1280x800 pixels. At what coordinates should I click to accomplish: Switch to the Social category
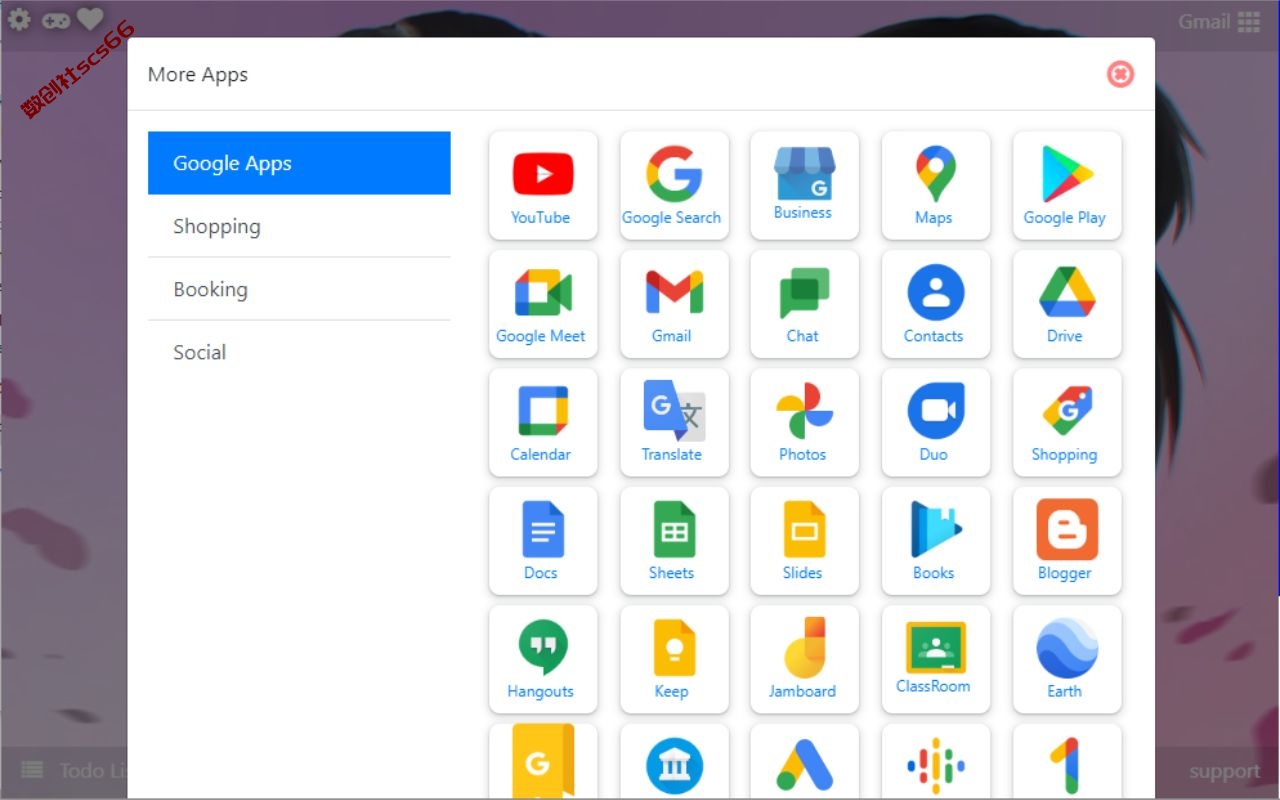pos(299,352)
